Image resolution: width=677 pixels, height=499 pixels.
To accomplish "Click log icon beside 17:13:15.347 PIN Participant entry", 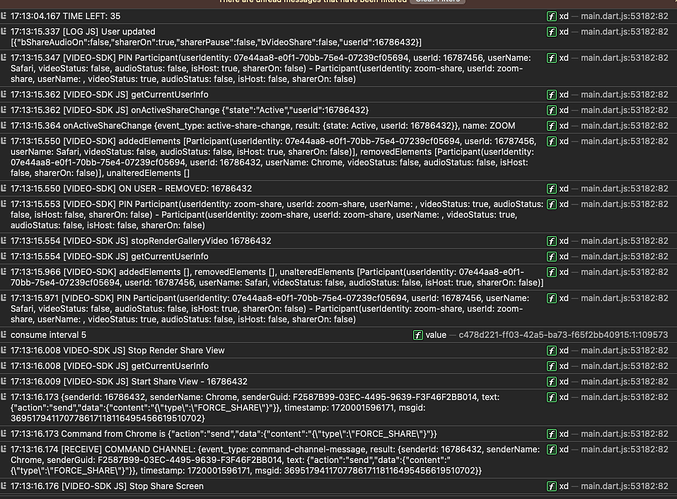I will click(x=3, y=58).
